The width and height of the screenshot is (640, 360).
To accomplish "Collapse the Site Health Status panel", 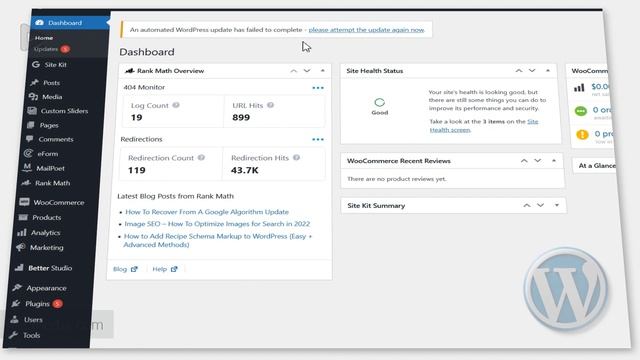I will pyautogui.click(x=548, y=71).
